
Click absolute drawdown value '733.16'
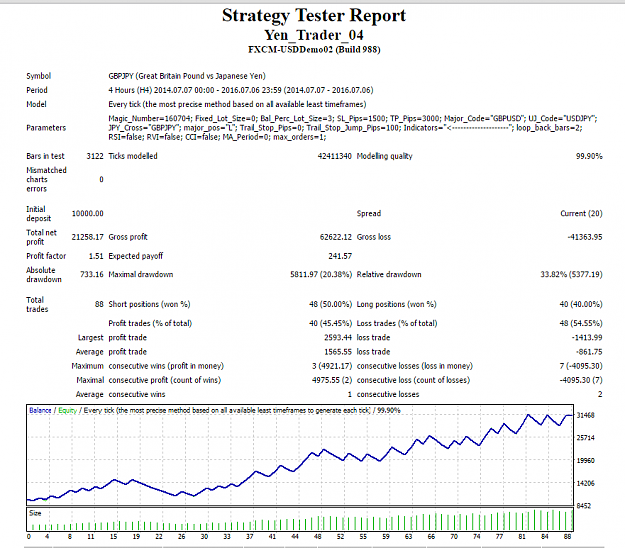(x=92, y=274)
